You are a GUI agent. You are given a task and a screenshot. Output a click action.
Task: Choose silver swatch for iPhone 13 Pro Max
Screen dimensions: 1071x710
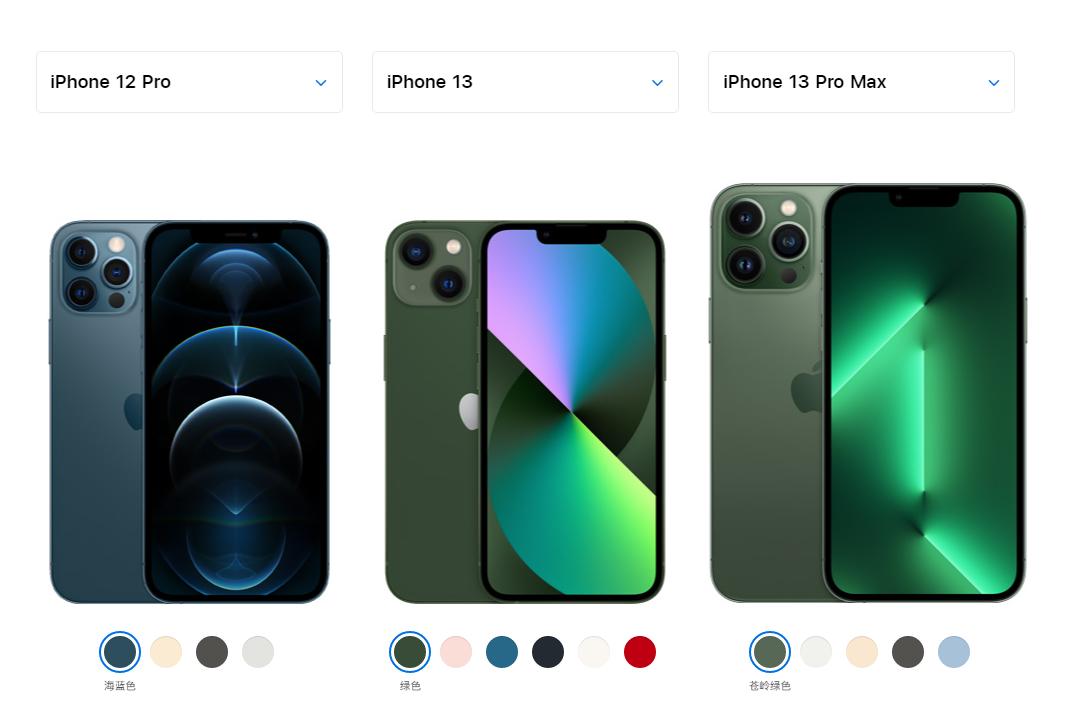tap(816, 652)
